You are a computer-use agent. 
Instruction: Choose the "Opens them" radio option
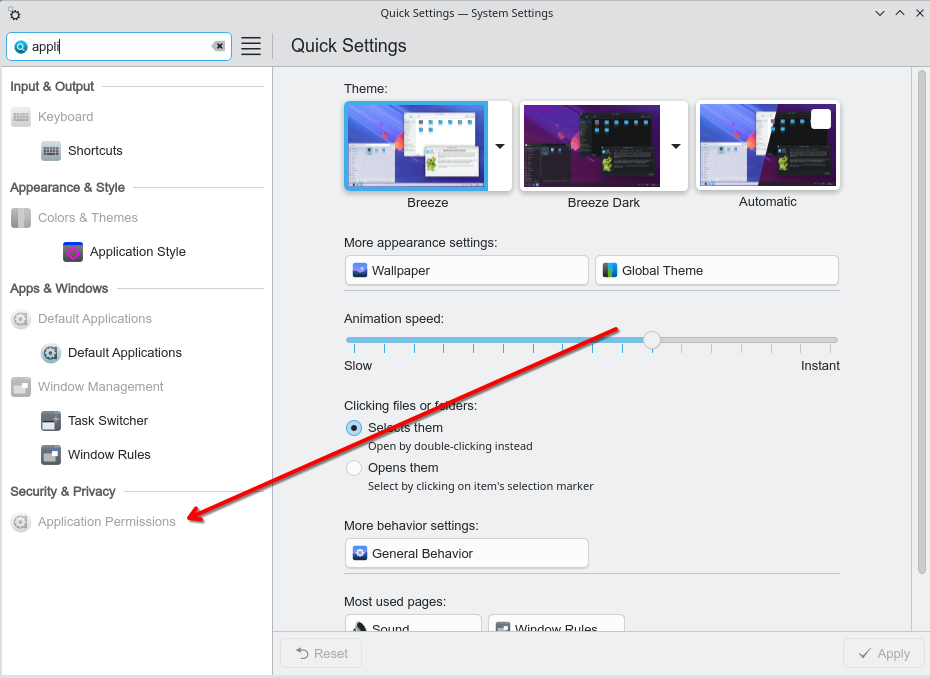354,468
